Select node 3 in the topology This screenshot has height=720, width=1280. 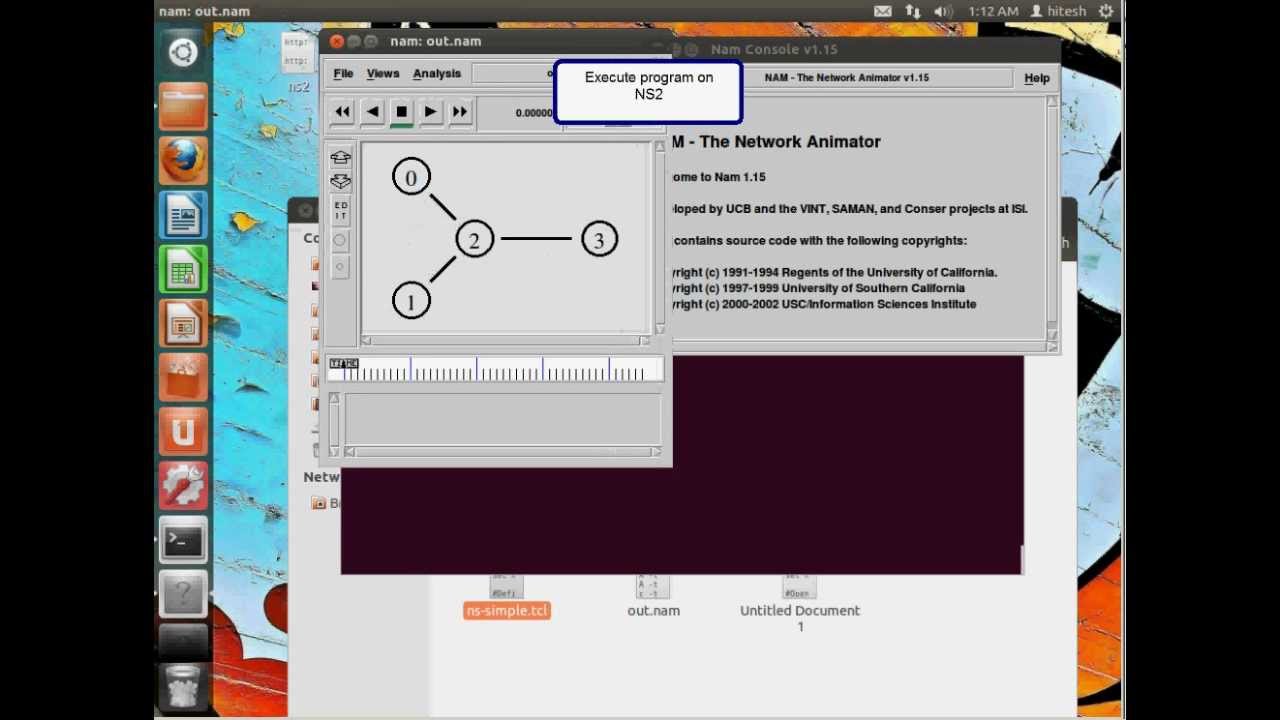tap(599, 239)
